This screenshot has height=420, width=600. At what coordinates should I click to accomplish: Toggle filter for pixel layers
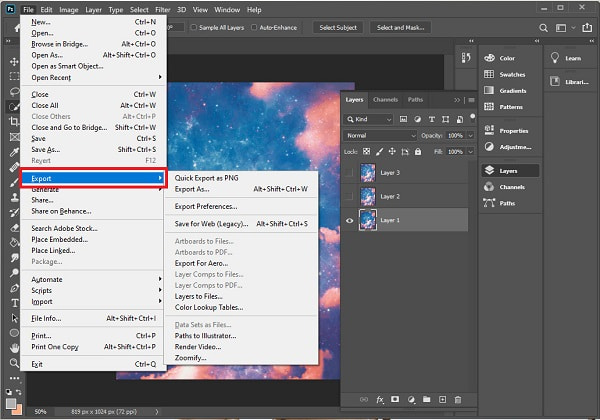[403, 119]
